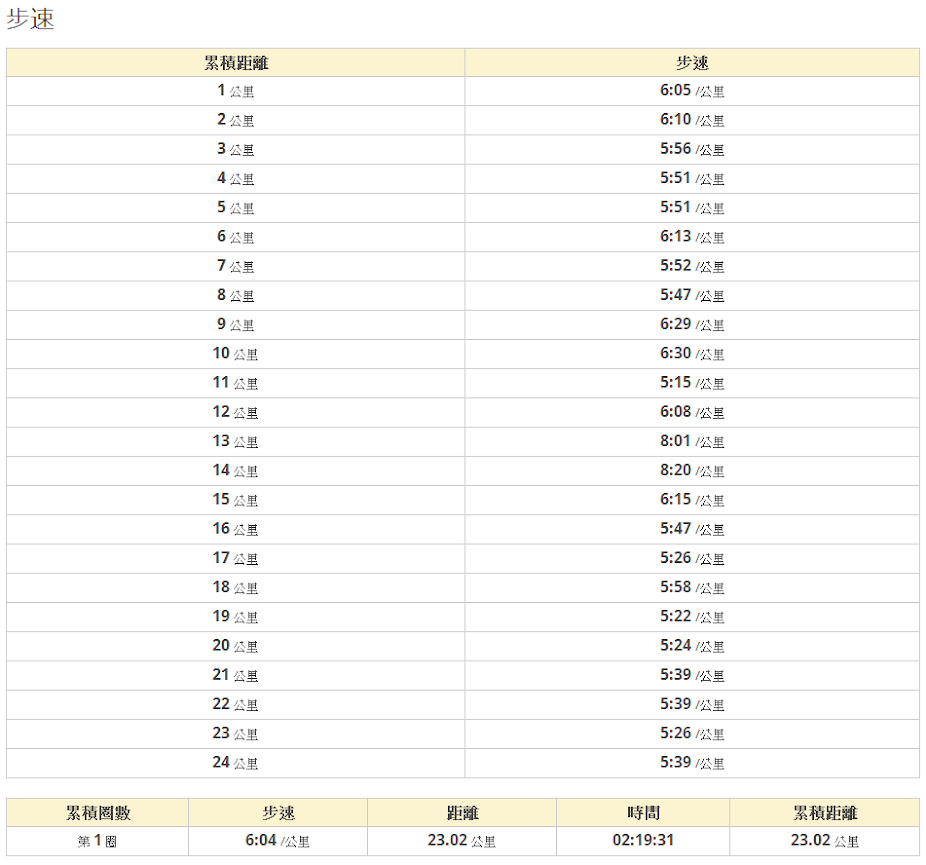Screen dimensions: 926x865
Task: Select the 17 公里 distance cell
Action: (236, 559)
